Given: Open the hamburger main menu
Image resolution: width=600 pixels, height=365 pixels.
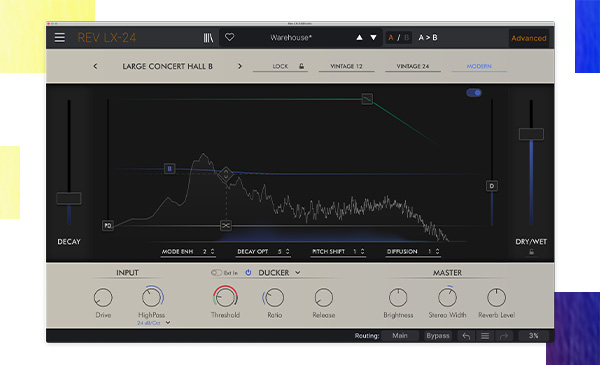Looking at the screenshot, I should [x=59, y=37].
